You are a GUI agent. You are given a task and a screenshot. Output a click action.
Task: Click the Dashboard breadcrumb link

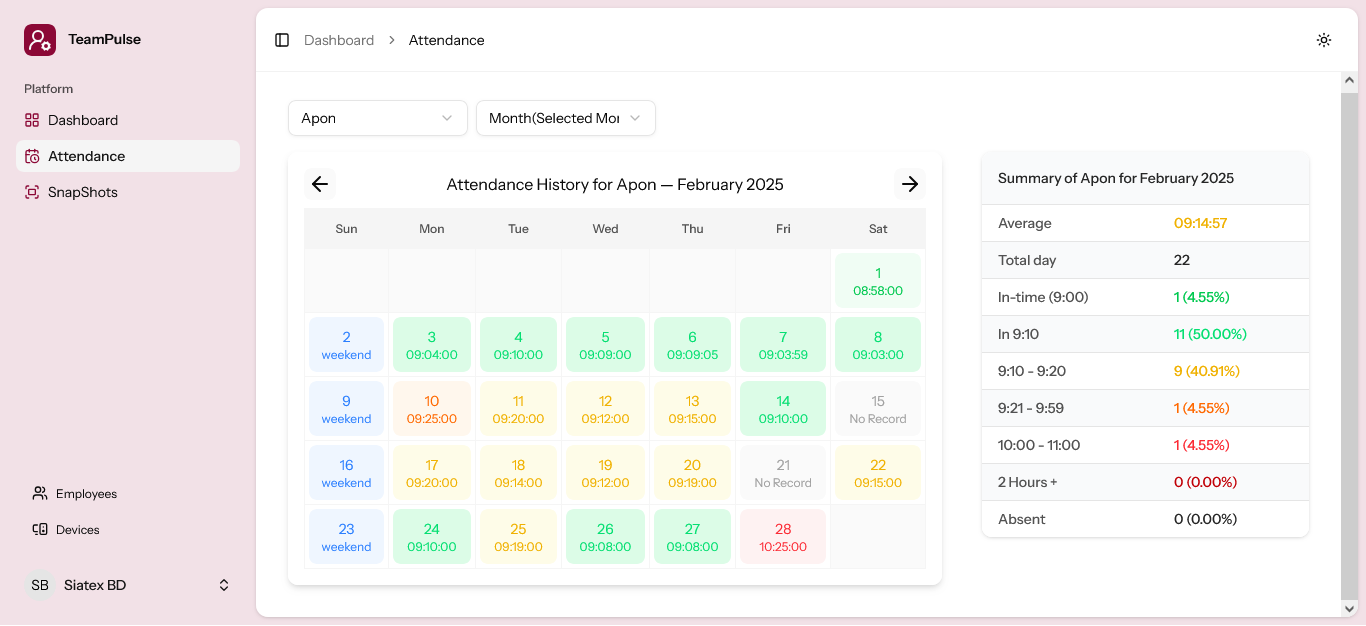coord(339,40)
